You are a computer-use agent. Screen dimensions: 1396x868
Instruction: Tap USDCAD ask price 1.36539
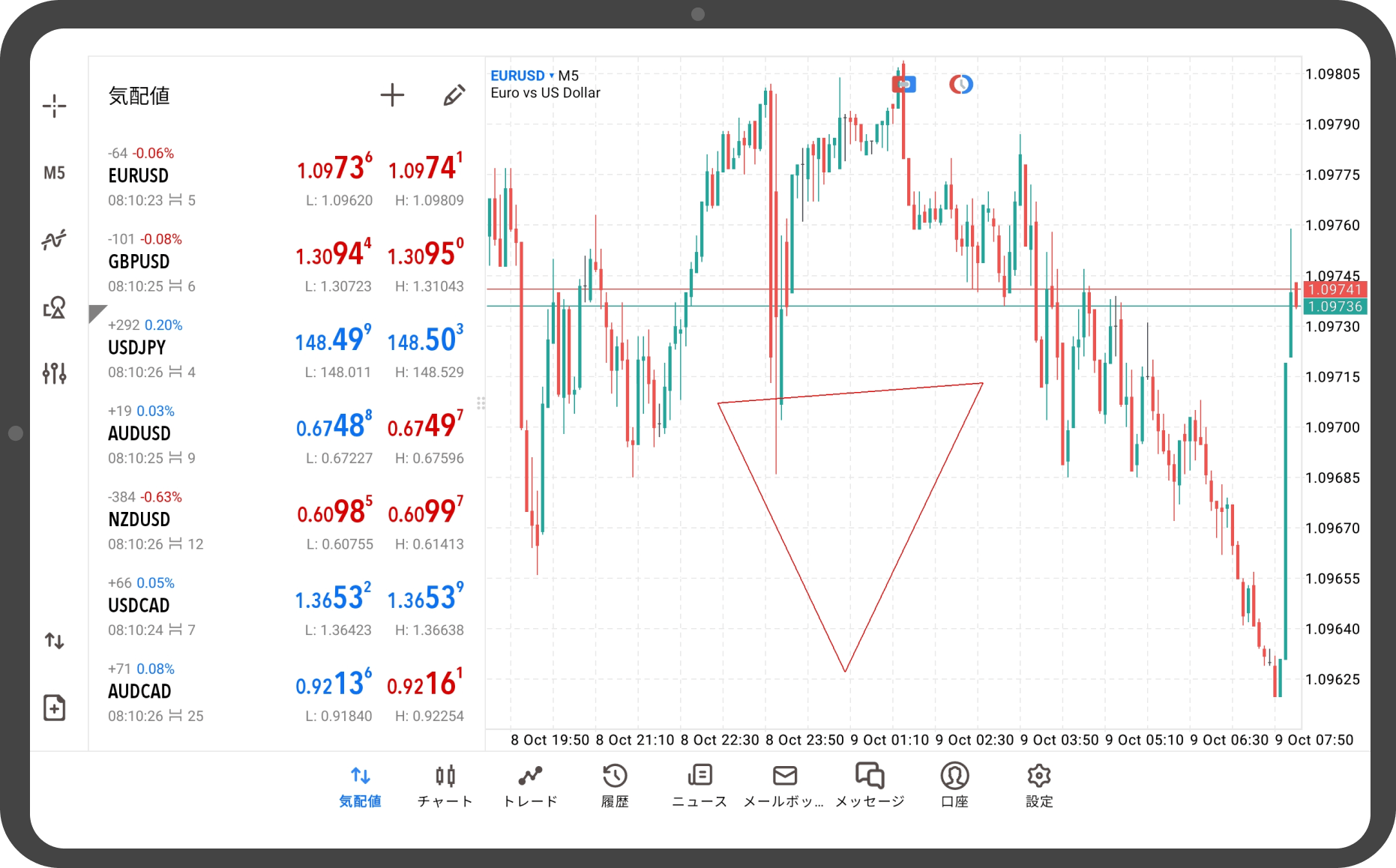pos(425,597)
